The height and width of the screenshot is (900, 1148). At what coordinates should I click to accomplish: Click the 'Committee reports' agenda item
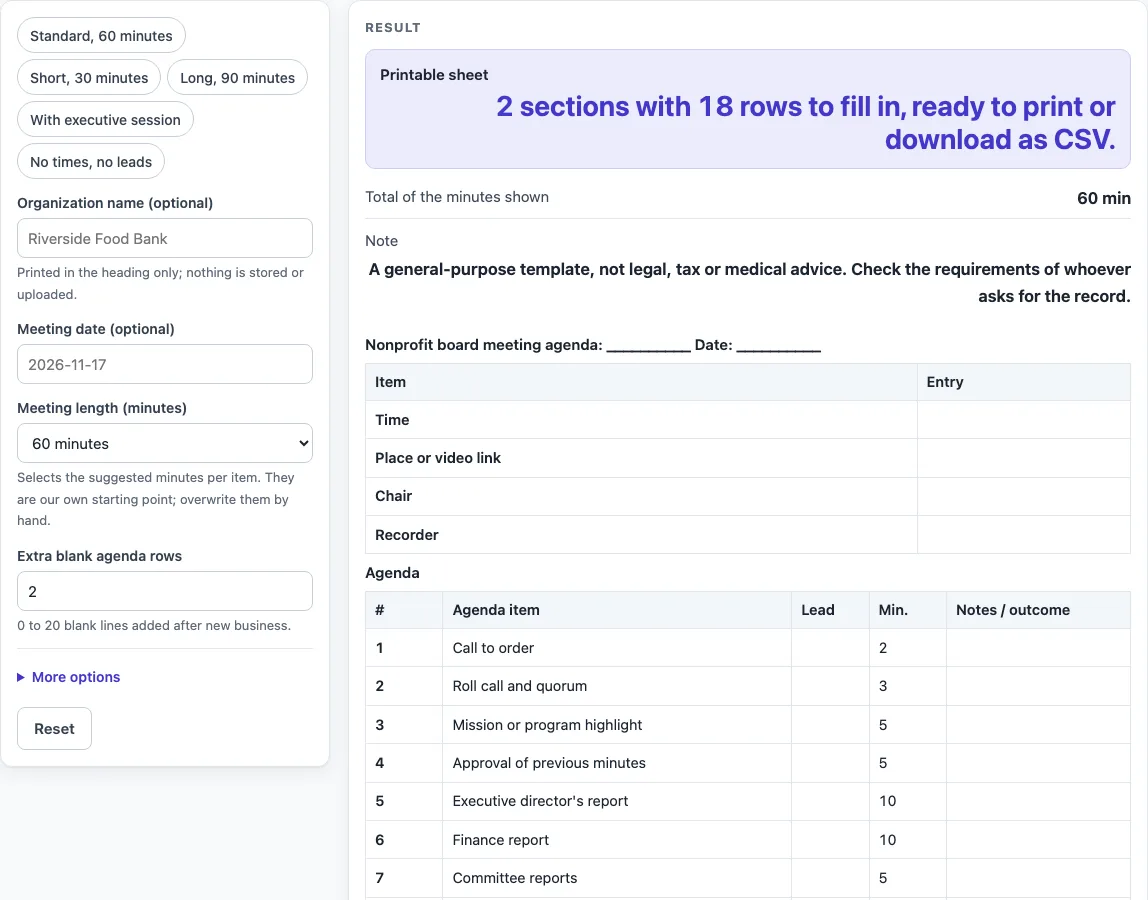pyautogui.click(x=515, y=878)
